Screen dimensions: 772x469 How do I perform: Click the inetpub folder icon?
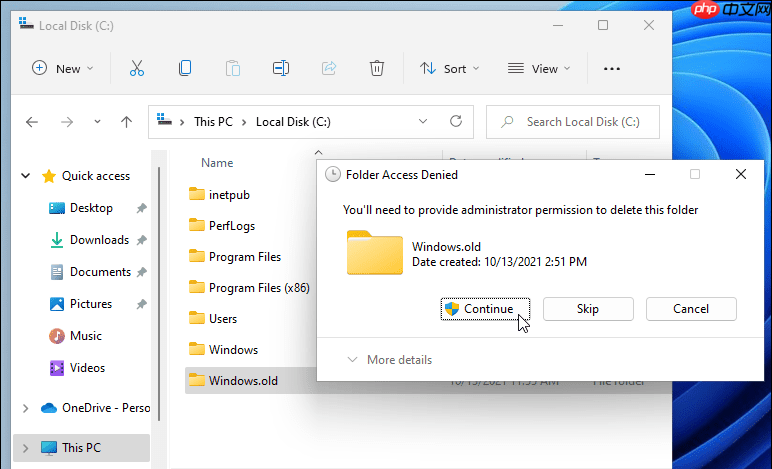197,194
